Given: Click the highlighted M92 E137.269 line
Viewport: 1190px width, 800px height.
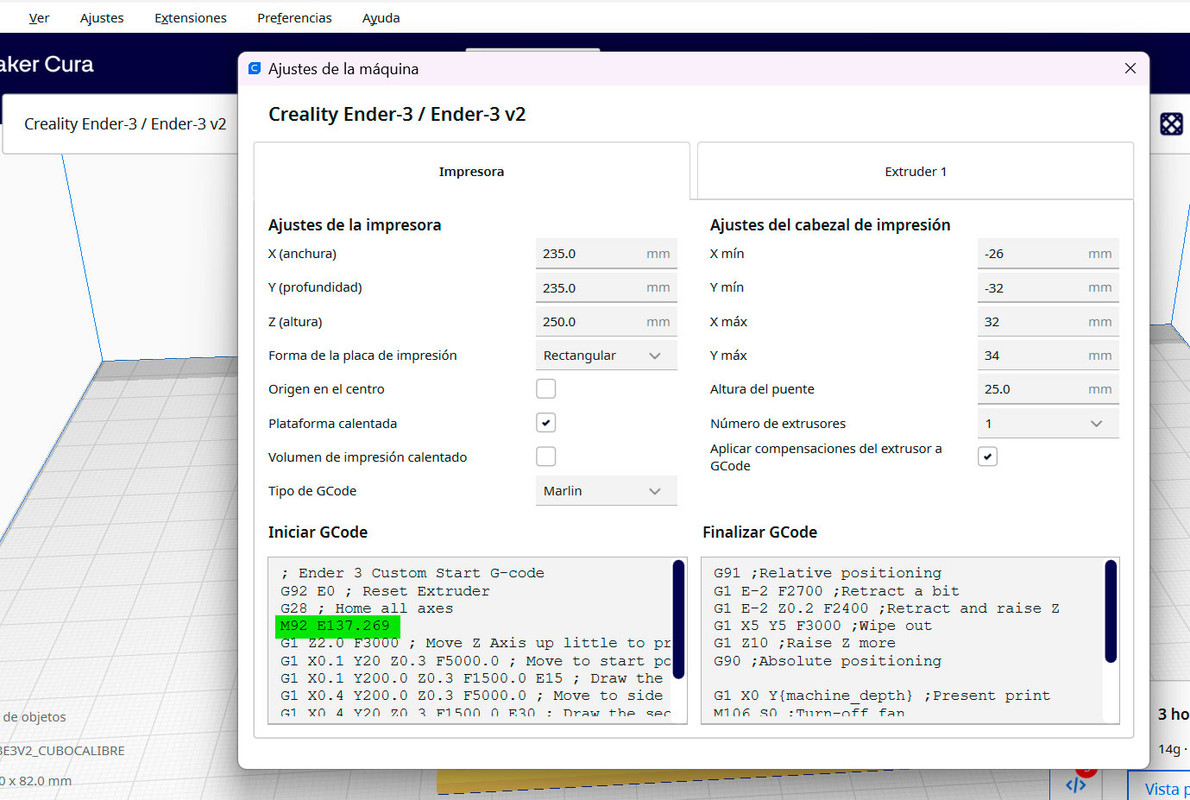Looking at the screenshot, I should click(335, 626).
